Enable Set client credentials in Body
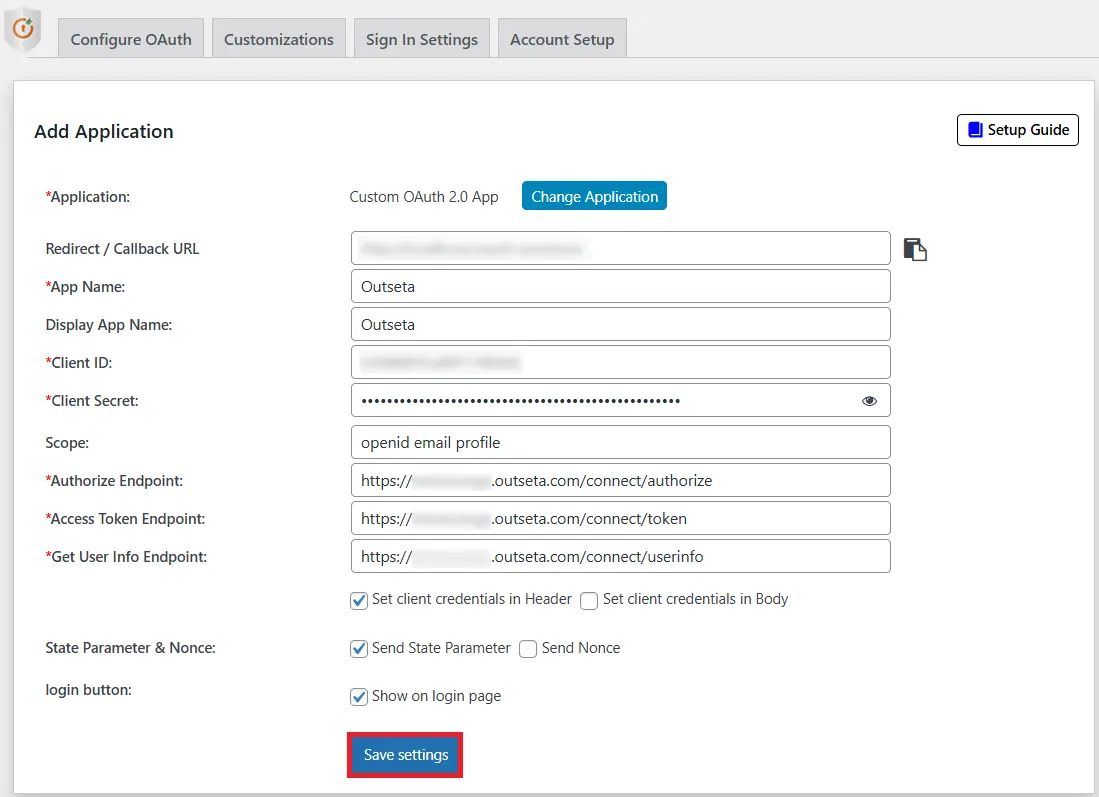The width and height of the screenshot is (1099, 797). pyautogui.click(x=589, y=601)
